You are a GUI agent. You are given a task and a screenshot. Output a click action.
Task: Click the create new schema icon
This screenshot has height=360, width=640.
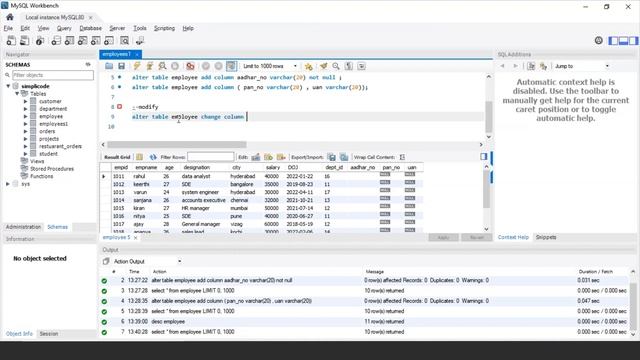(x=56, y=40)
